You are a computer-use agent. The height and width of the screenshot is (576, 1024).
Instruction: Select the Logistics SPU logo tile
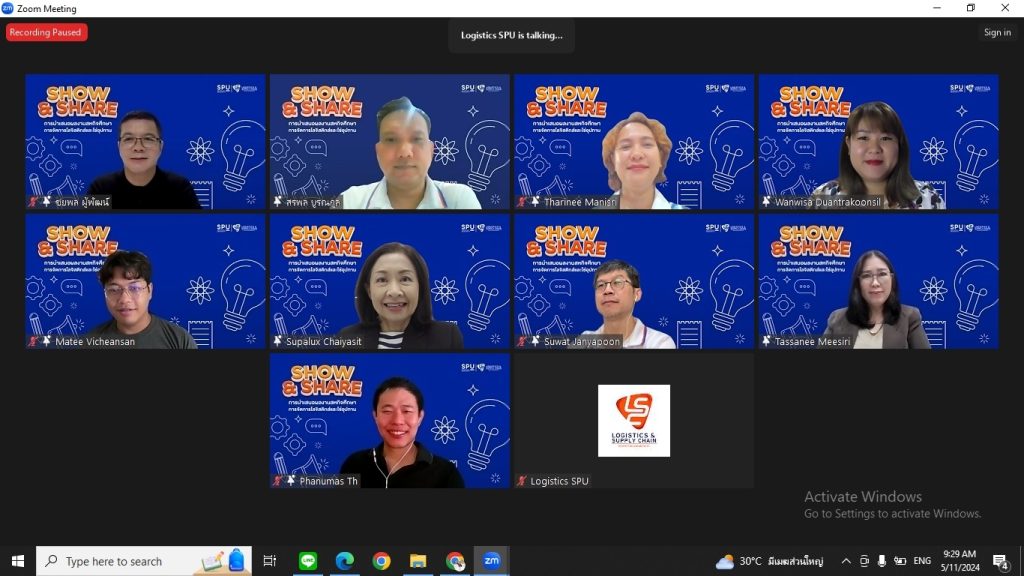pyautogui.click(x=633, y=421)
